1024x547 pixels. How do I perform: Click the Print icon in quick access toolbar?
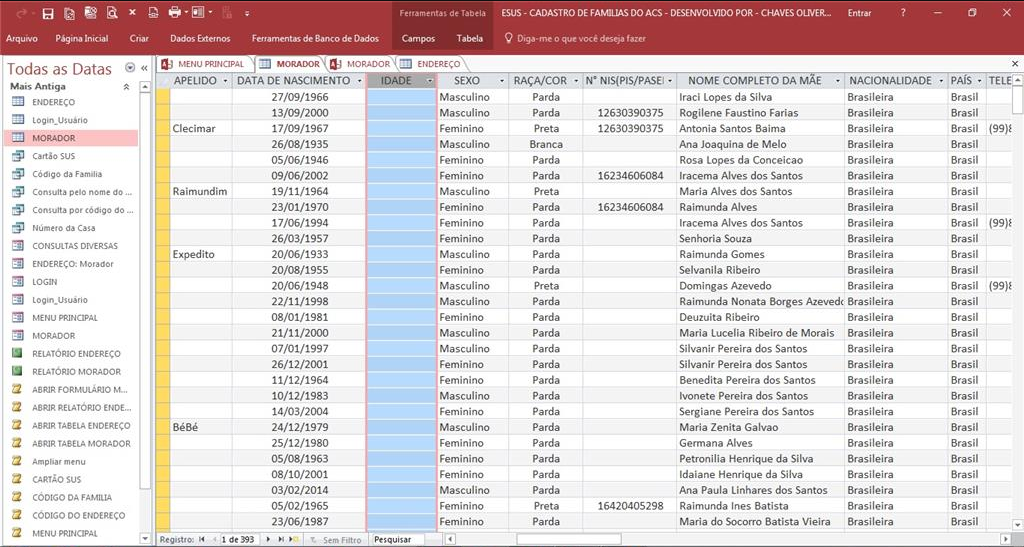coord(175,13)
